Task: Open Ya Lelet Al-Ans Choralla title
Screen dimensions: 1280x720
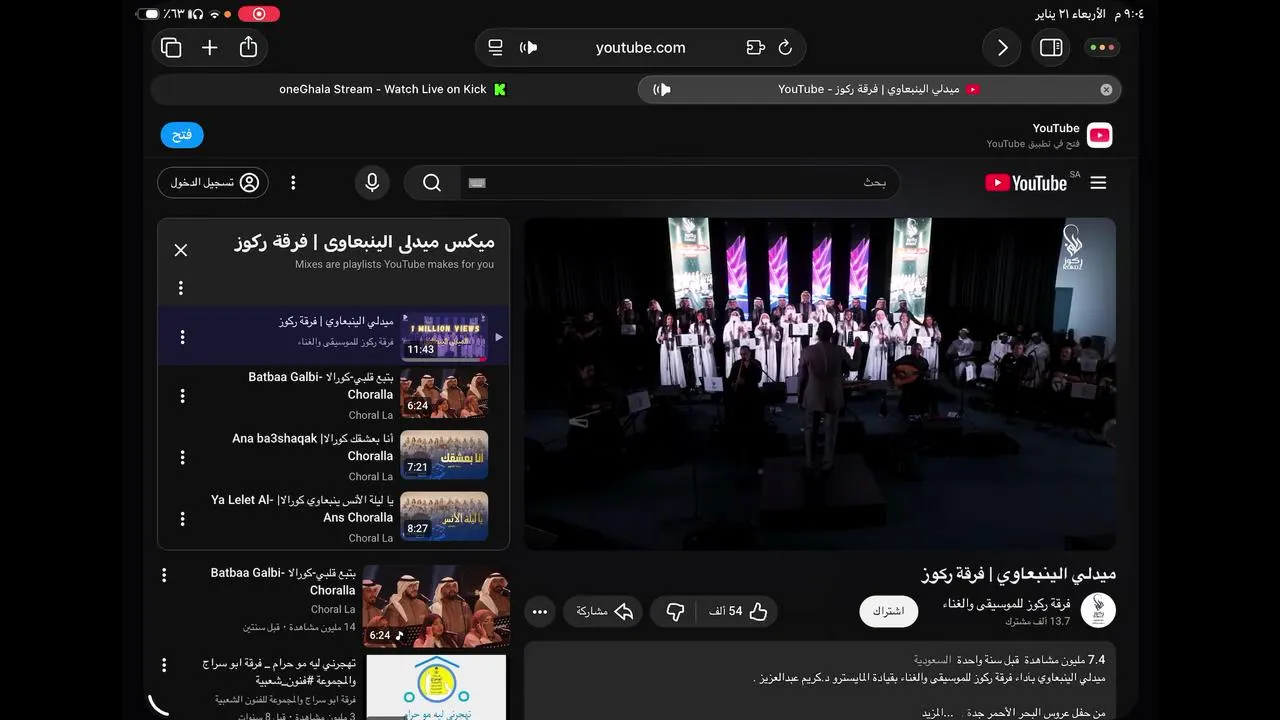Action: click(302, 508)
